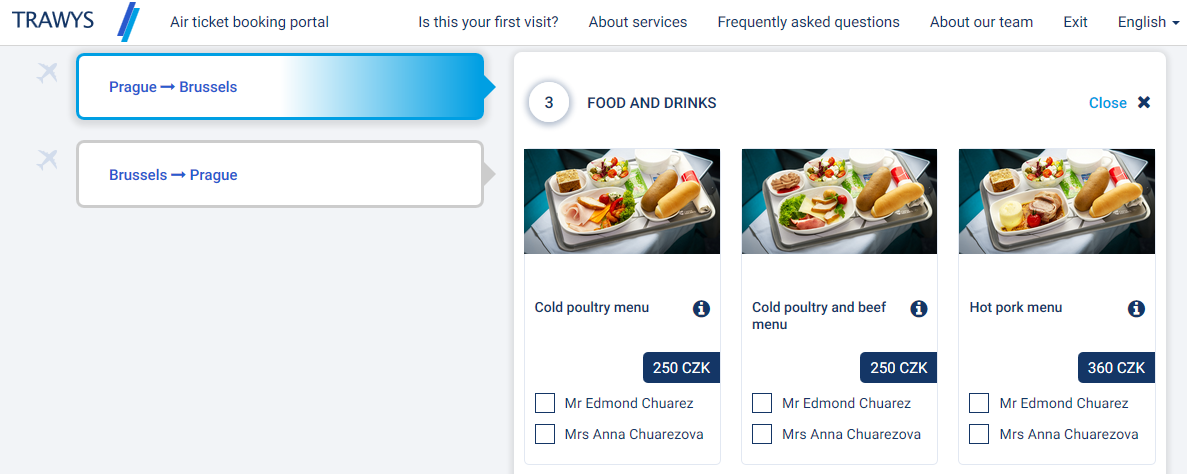Viewport: 1187px width, 474px height.
Task: Click the Close link in Food and Drinks
Action: click(1107, 103)
